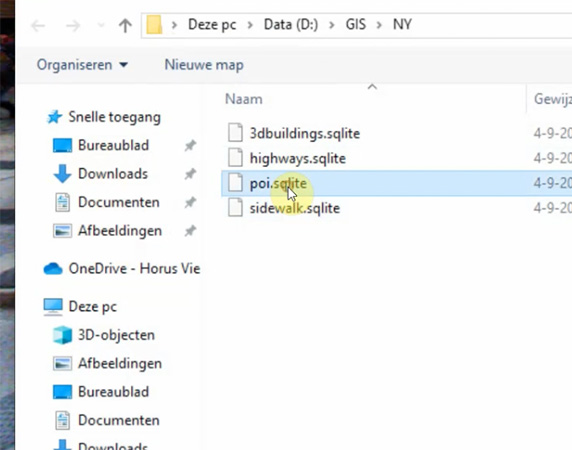Click the OneDrive cloud icon

click(x=53, y=269)
